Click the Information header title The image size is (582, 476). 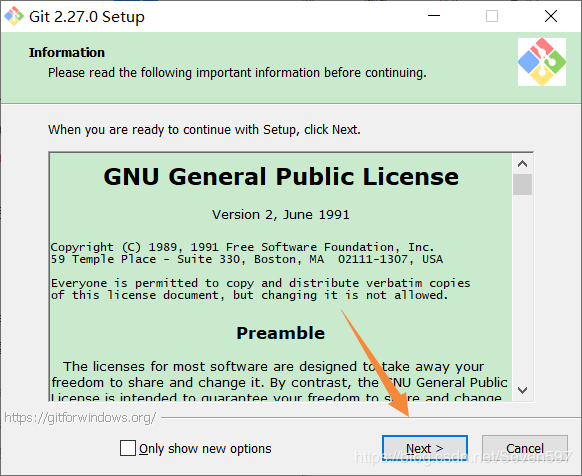(67, 52)
